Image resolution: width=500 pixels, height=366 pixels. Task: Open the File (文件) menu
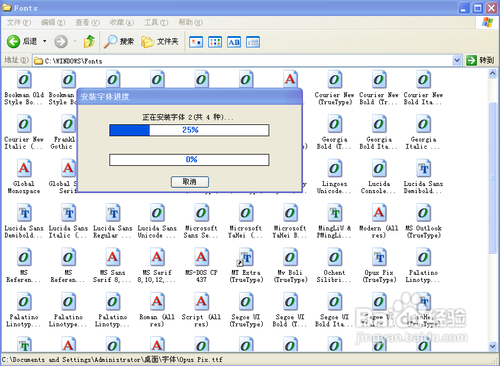click(19, 22)
